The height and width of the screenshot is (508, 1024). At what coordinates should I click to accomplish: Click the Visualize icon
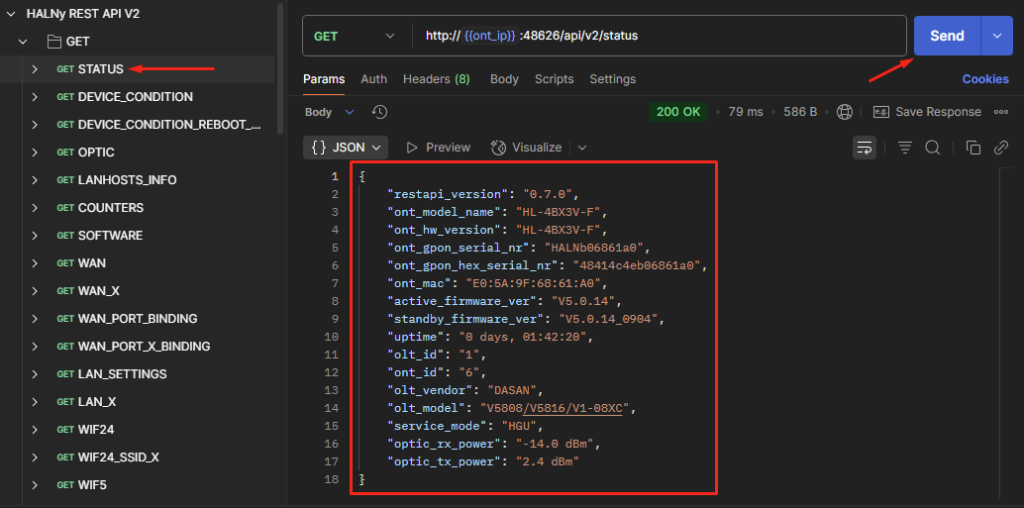[499, 148]
